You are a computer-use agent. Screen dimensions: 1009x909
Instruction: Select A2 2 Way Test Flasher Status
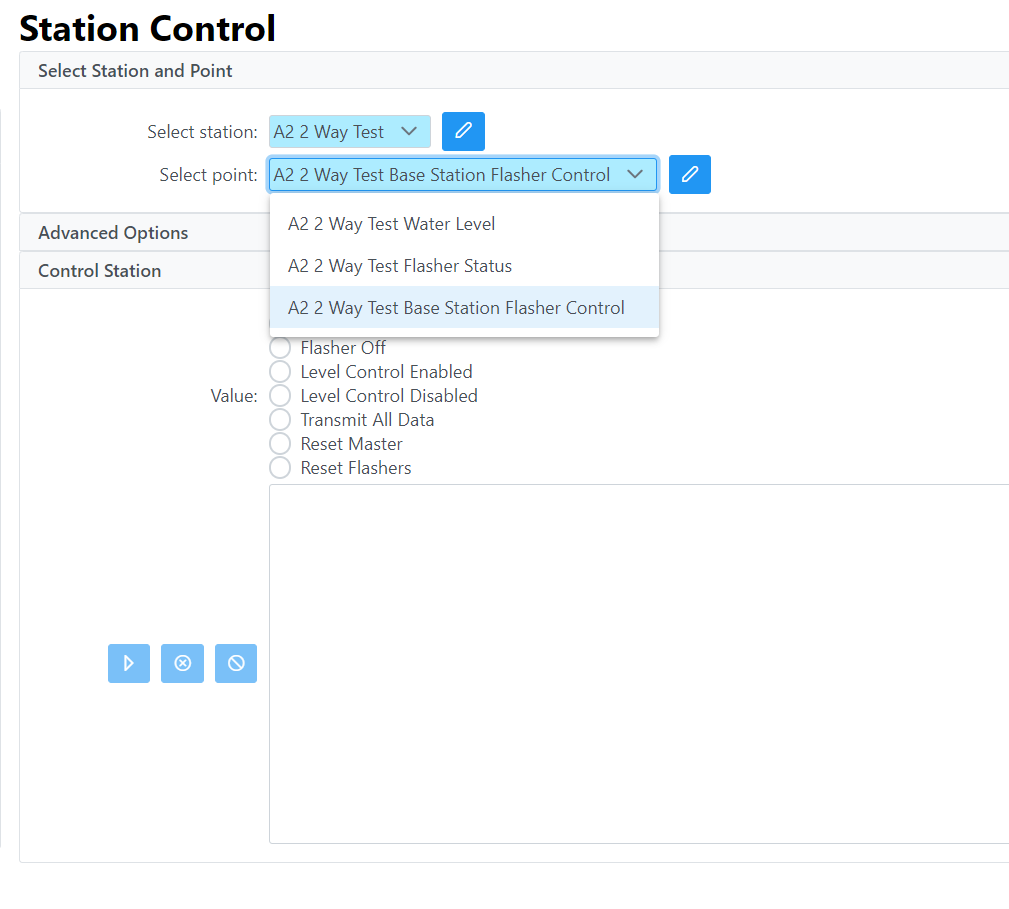[x=400, y=266]
